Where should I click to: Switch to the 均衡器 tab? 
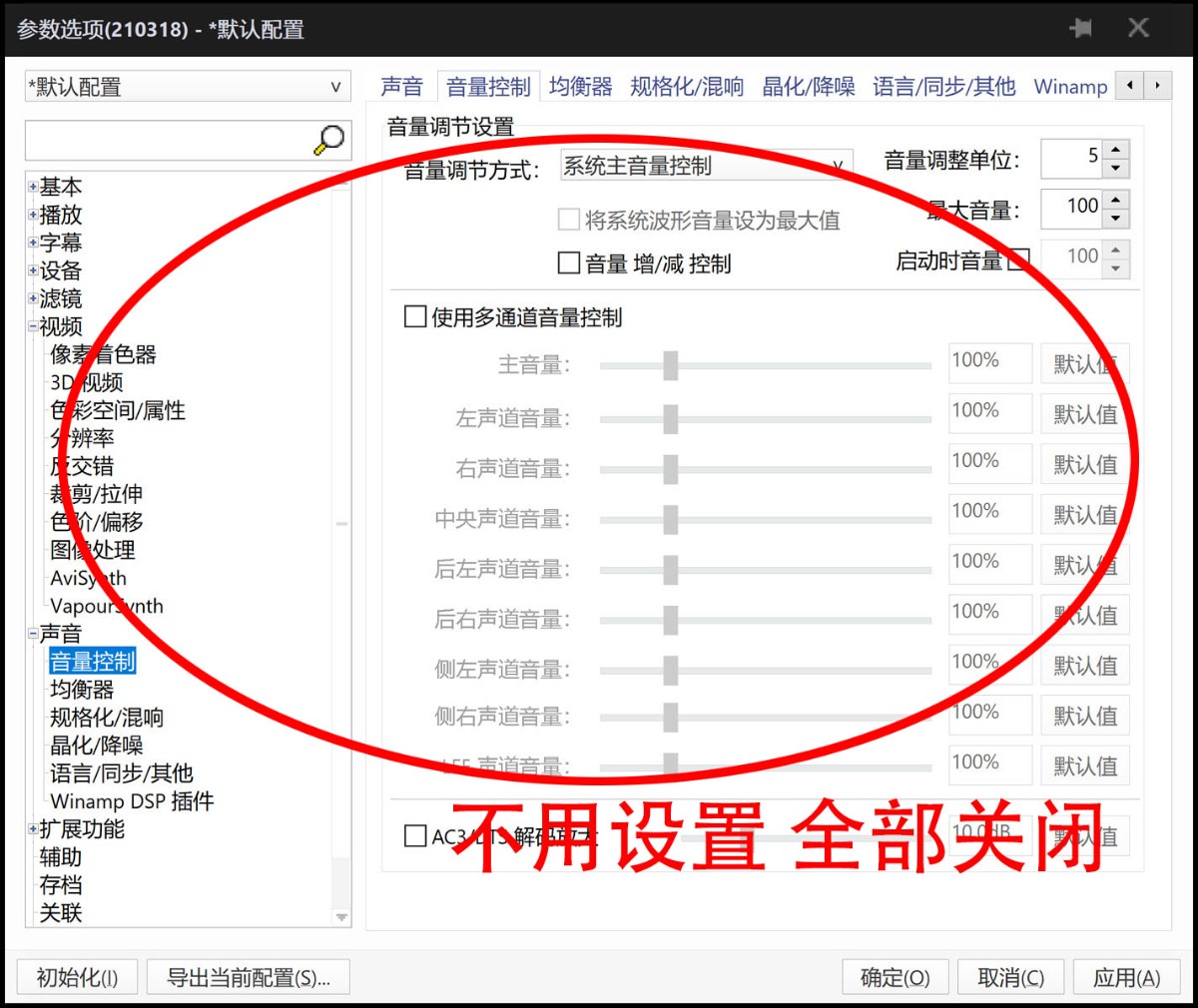(581, 87)
